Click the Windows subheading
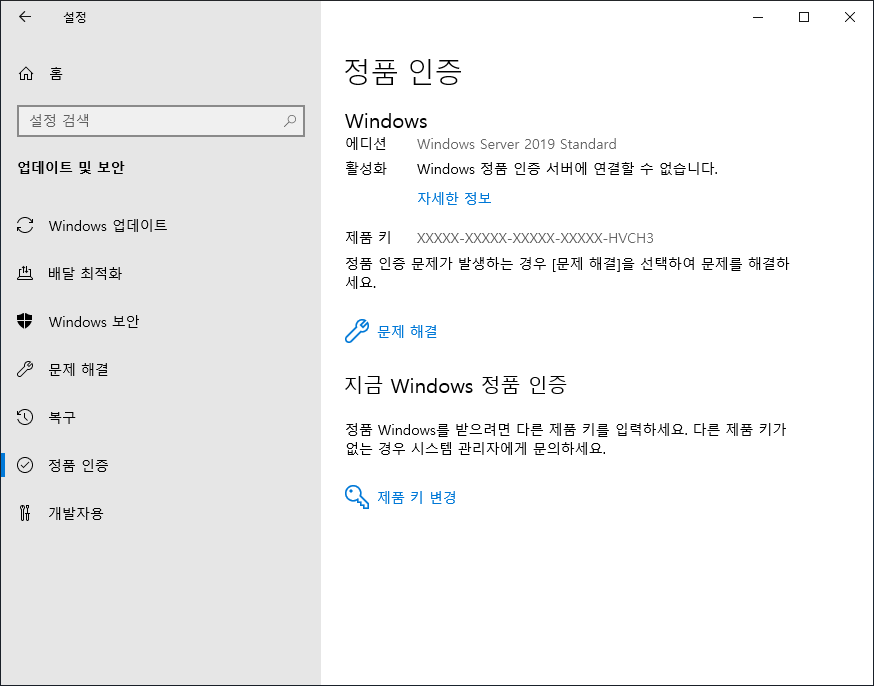The height and width of the screenshot is (686, 874). point(386,121)
